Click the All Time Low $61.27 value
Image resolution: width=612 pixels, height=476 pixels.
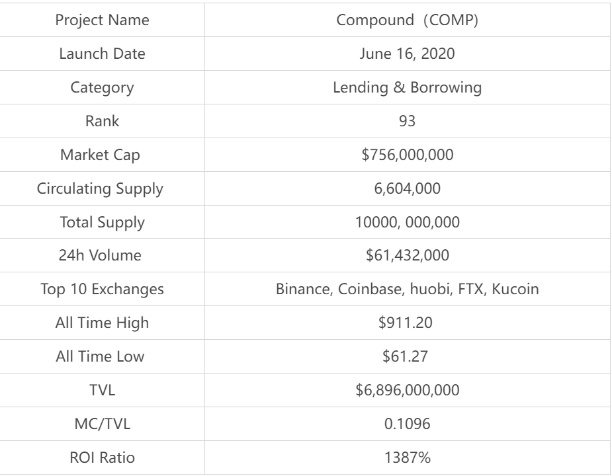pos(405,356)
